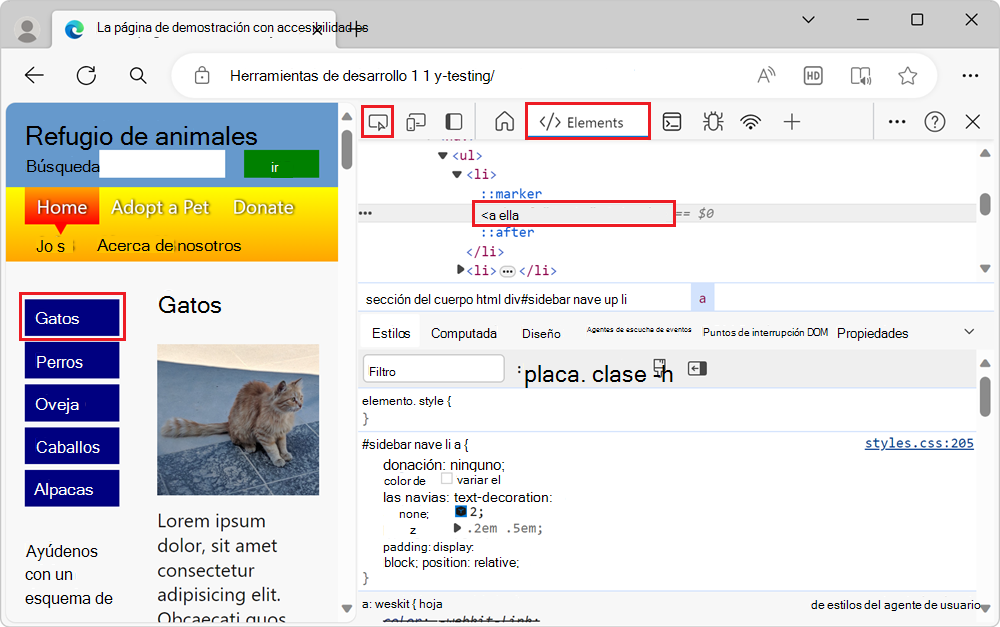
Task: Toggle computed styles sidebar icon
Action: (697, 368)
